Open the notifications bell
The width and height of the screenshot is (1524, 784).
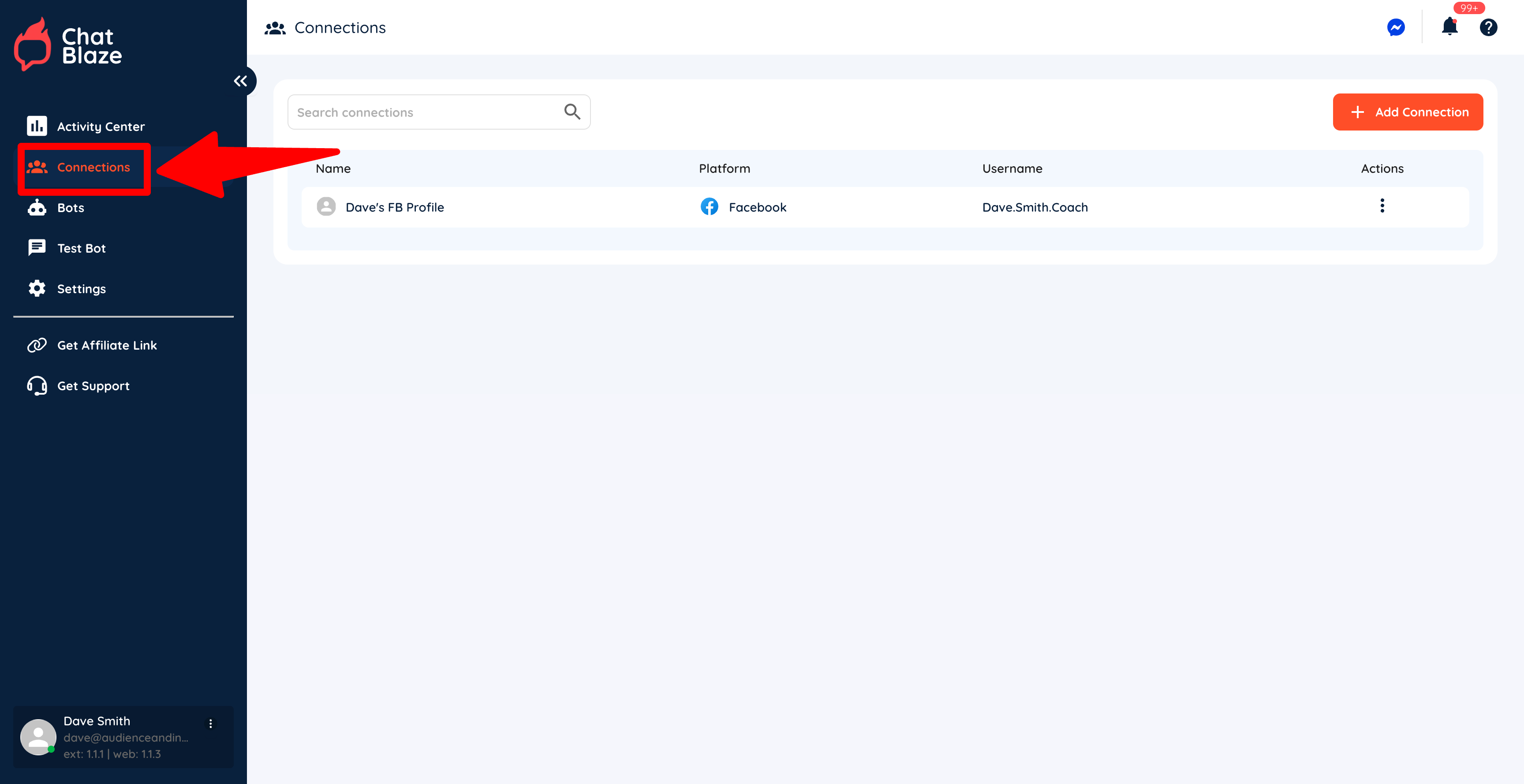tap(1449, 26)
